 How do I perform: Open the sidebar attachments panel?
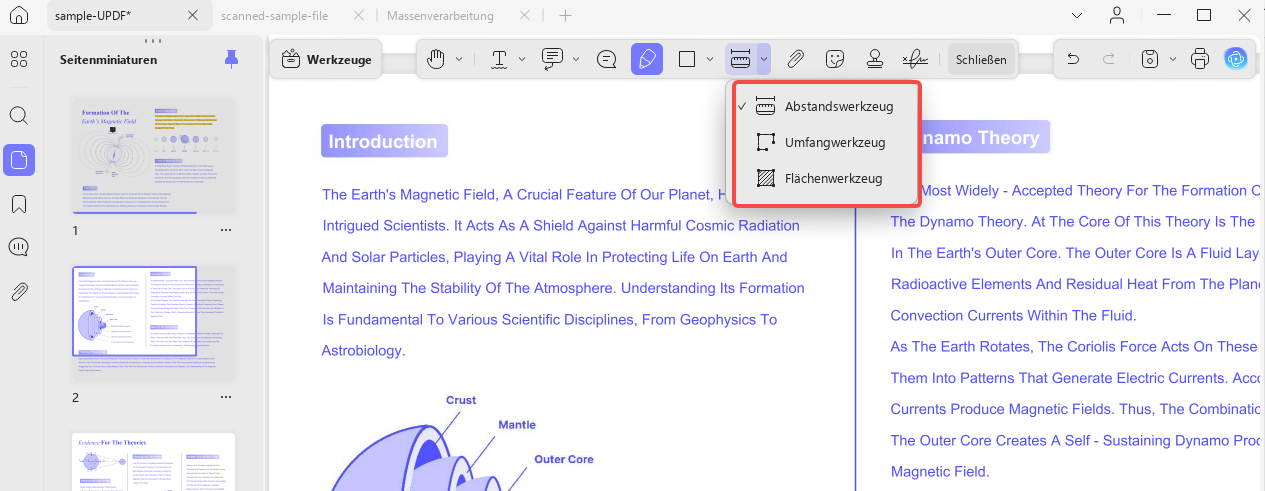point(18,292)
